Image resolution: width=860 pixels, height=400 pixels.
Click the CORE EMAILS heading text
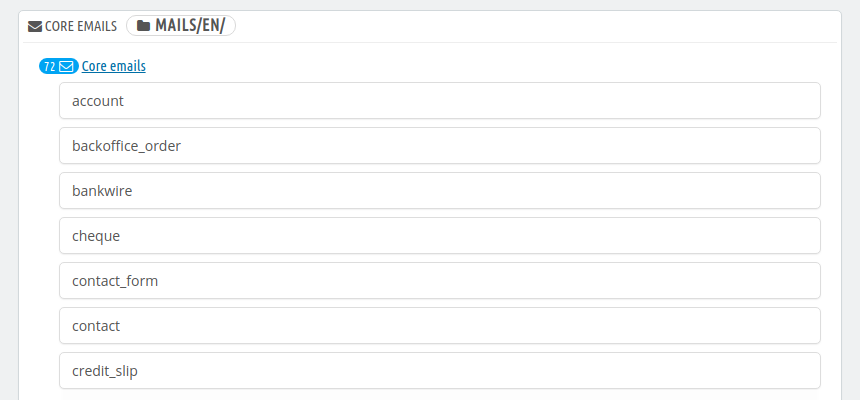pos(81,26)
